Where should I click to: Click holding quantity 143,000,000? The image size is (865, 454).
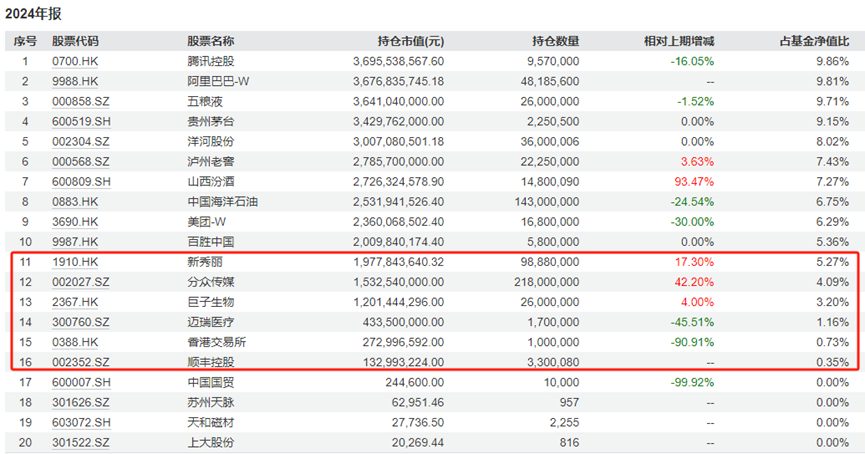[x=547, y=202]
